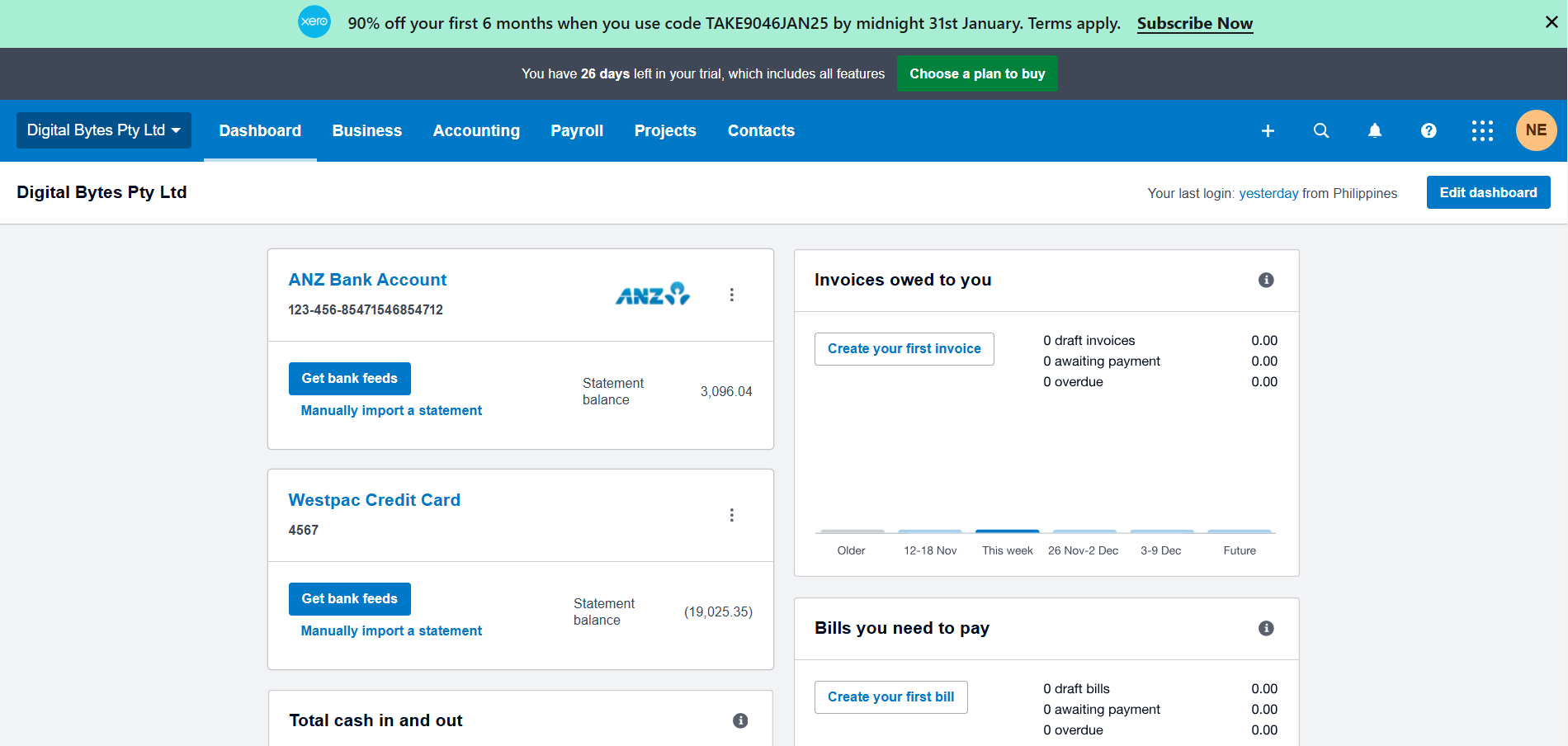Click the yesterday last login link

point(1268,193)
